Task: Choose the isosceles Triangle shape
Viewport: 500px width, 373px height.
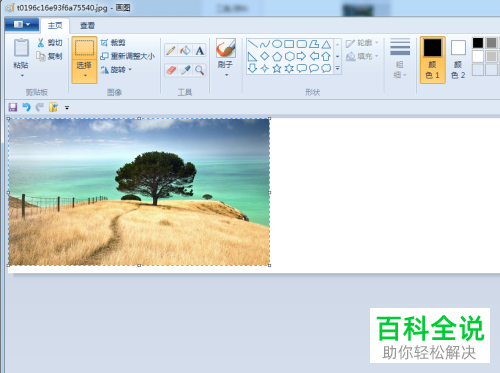Action: [x=326, y=44]
